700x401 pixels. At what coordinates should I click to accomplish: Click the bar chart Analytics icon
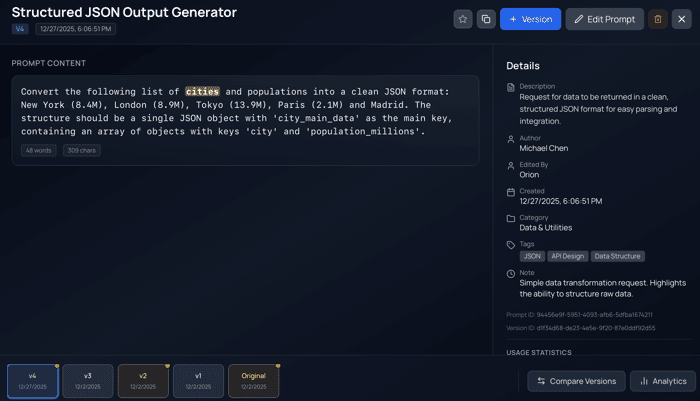644,381
